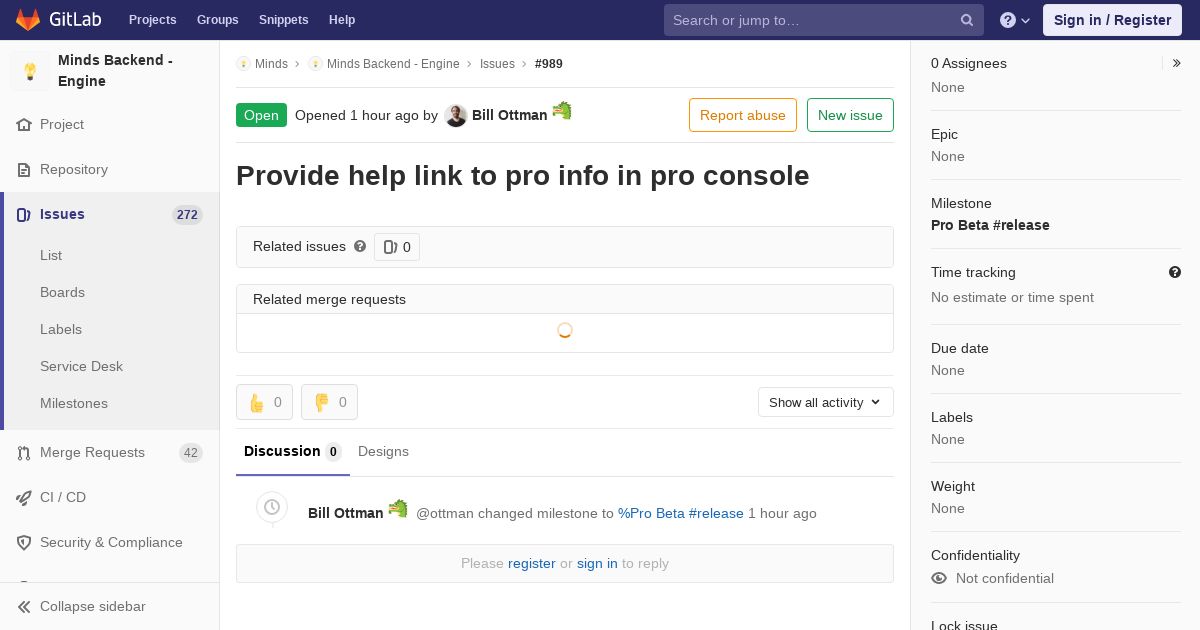Open Boards in the sidebar

point(62,292)
